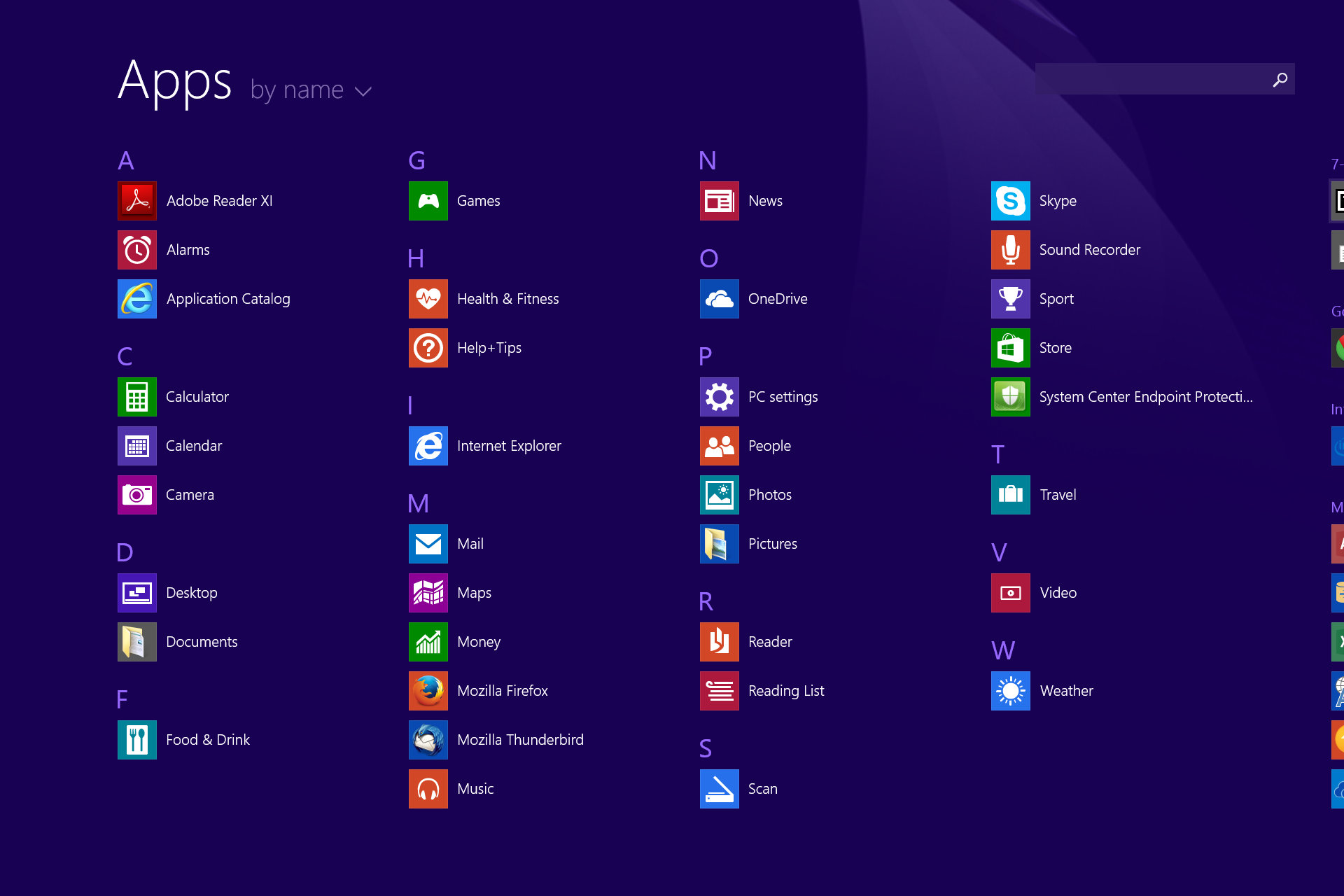The height and width of the screenshot is (896, 1344).
Task: Open the Documents folder icon
Action: pos(137,642)
